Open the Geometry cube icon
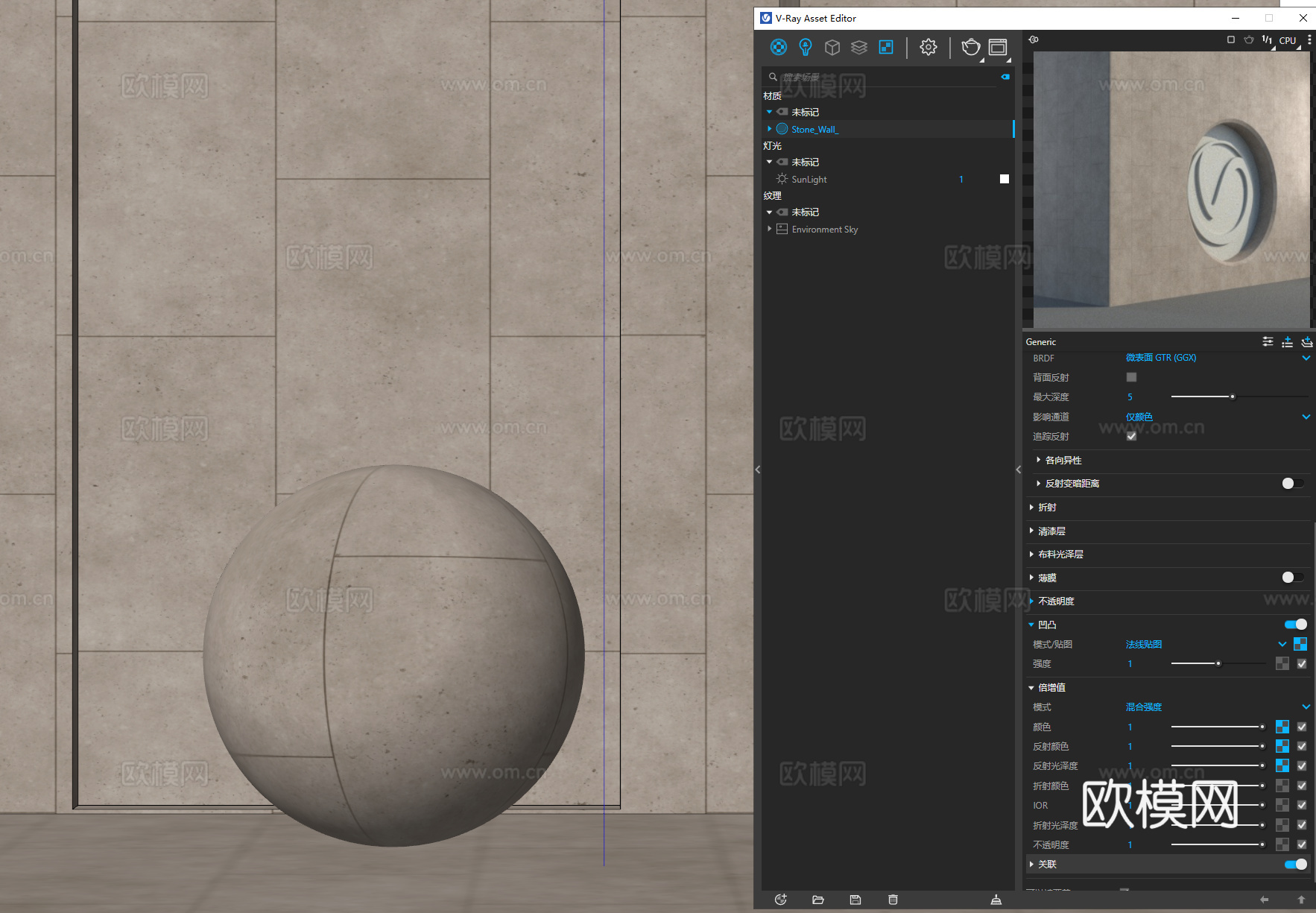 [832, 48]
